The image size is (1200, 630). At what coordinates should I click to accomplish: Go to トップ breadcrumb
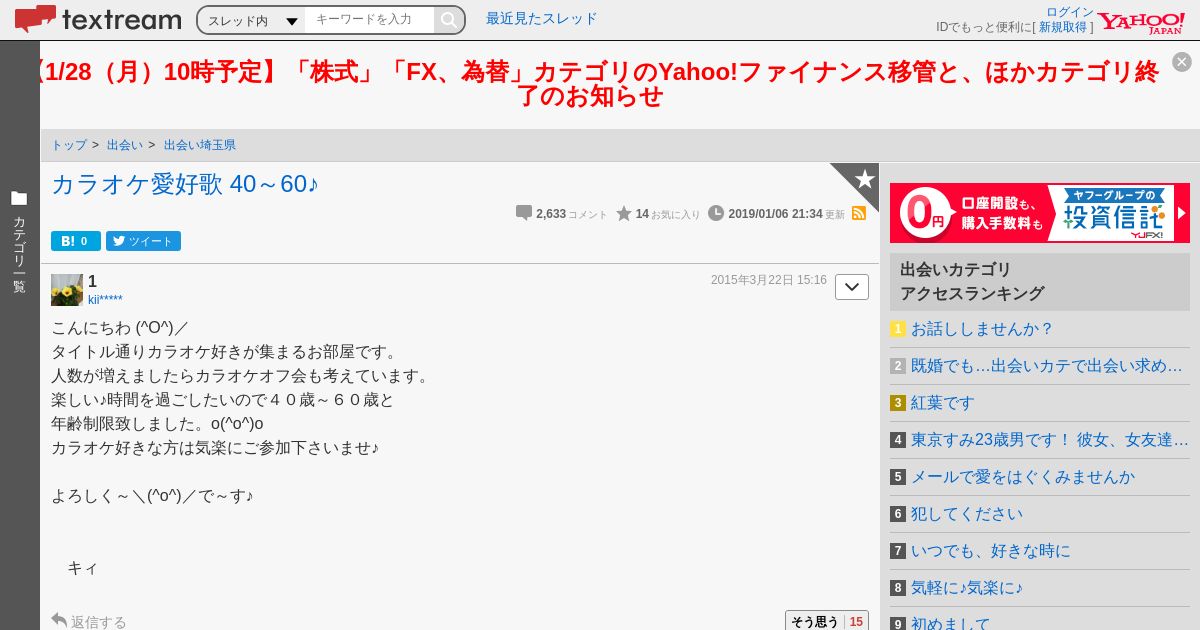tap(69, 145)
